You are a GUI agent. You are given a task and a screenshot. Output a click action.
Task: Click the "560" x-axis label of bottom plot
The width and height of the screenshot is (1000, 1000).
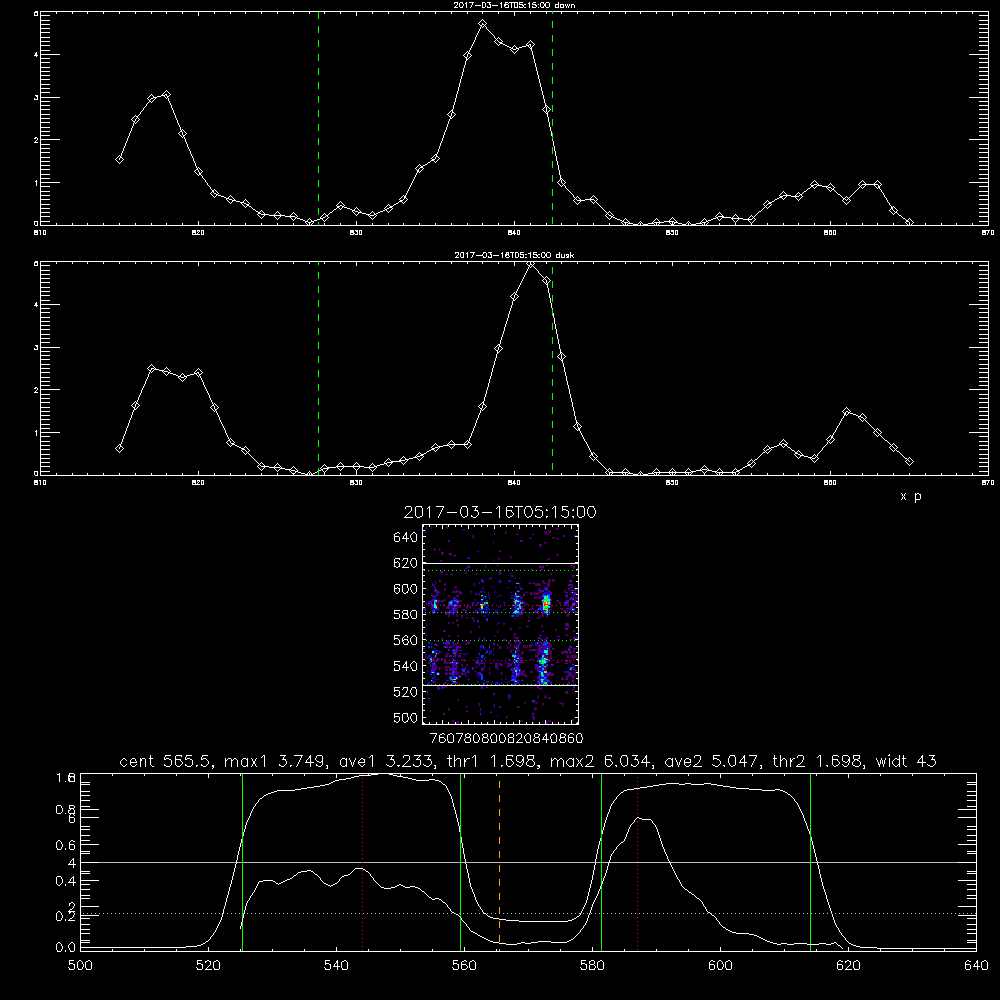pos(464,966)
